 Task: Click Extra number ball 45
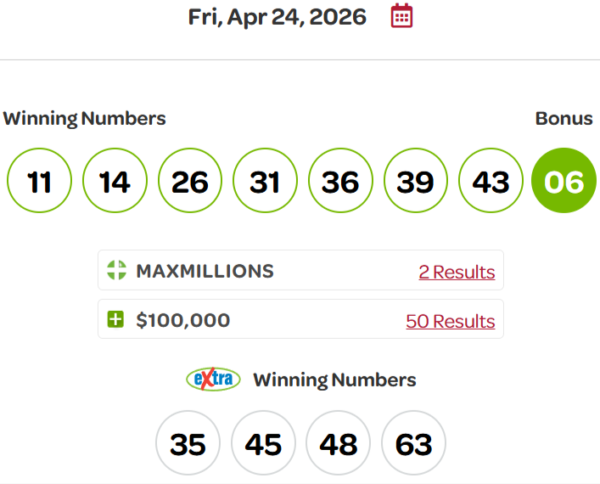[263, 443]
